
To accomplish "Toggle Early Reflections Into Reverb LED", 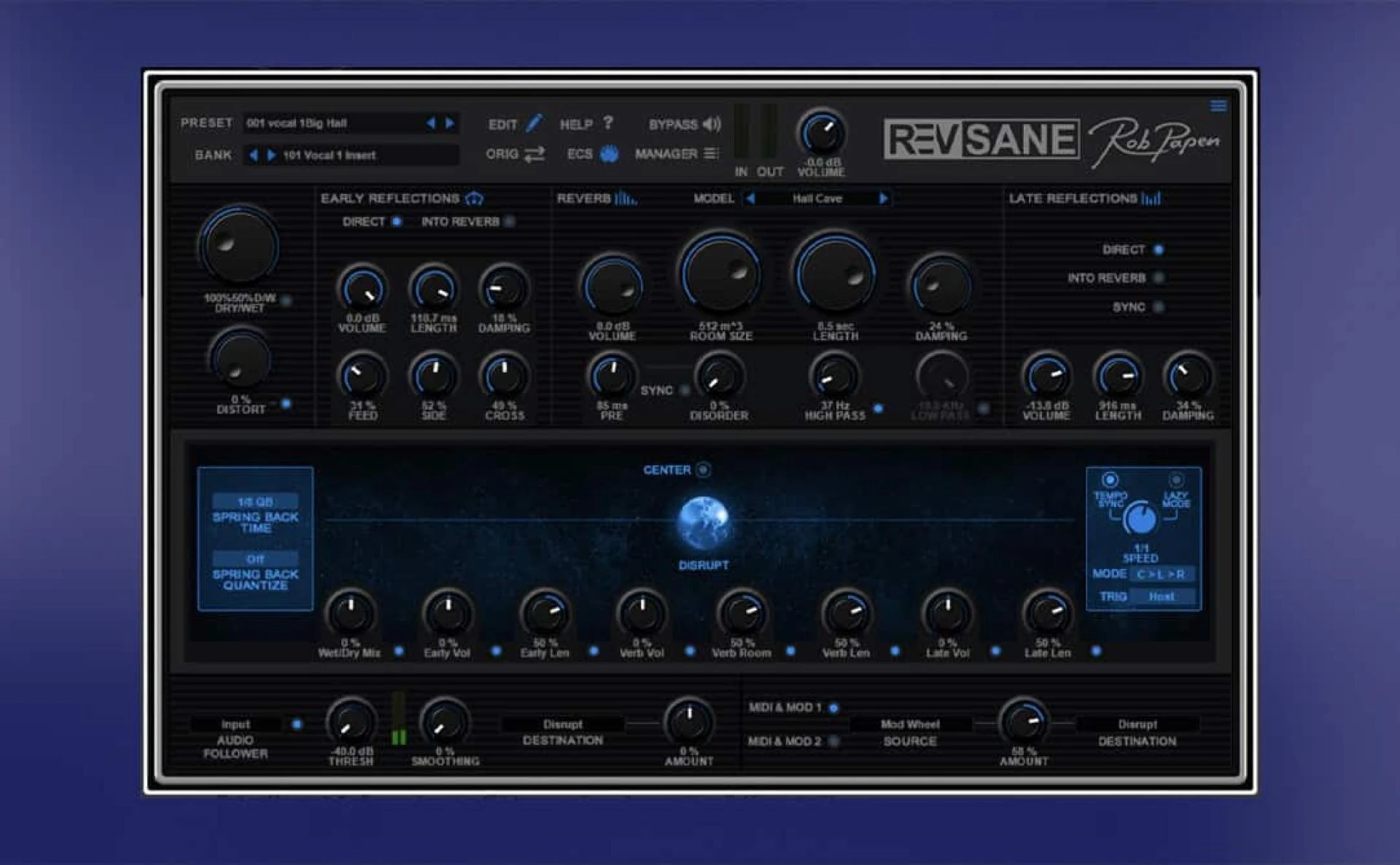I will click(510, 221).
